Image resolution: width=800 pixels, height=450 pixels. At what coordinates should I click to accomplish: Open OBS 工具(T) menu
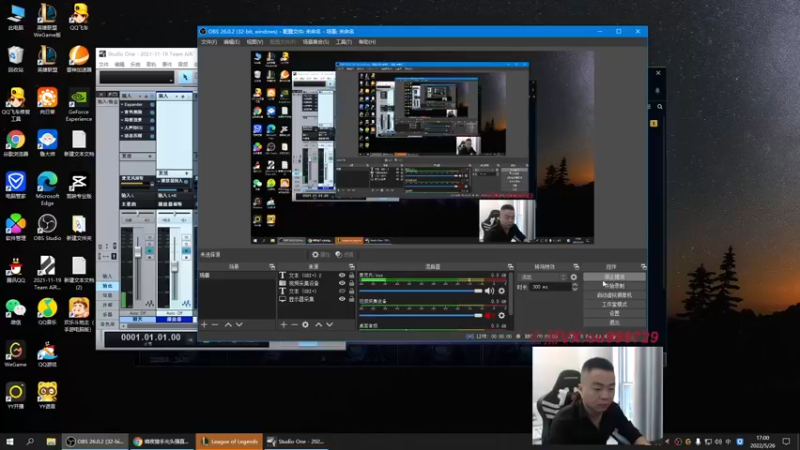click(343, 42)
